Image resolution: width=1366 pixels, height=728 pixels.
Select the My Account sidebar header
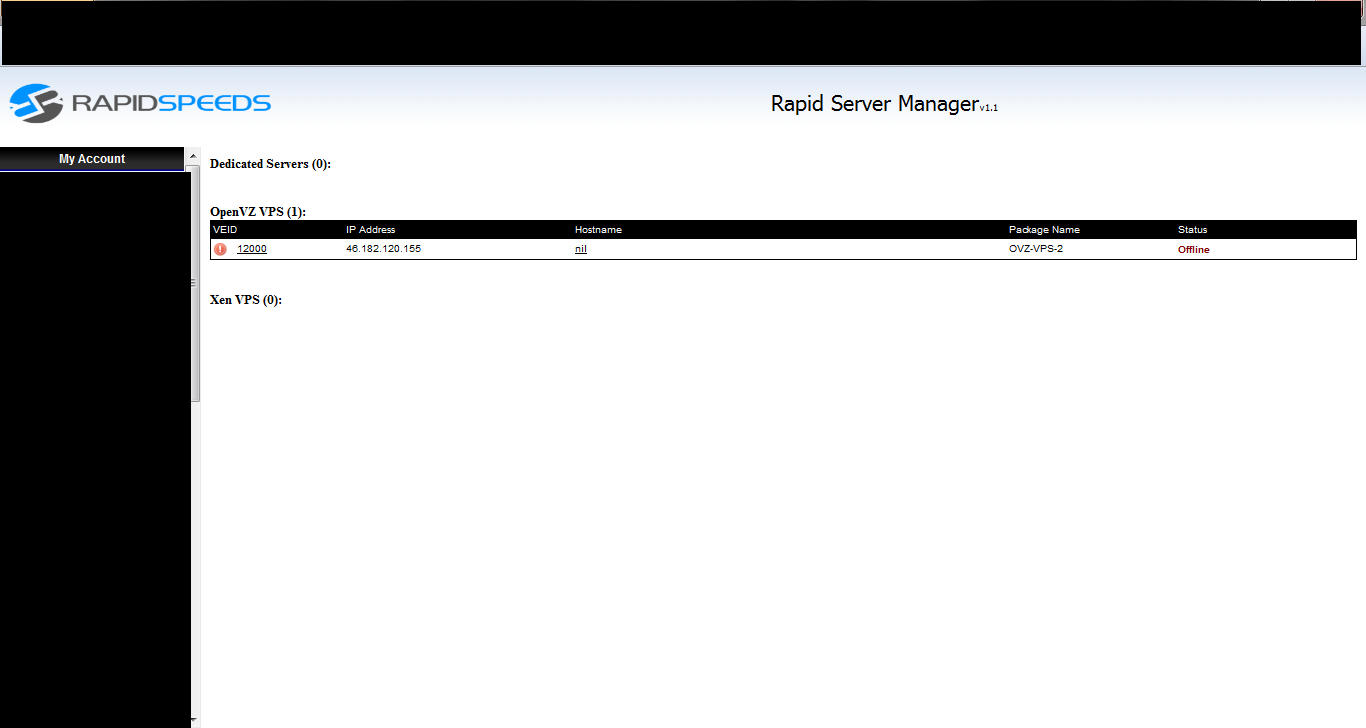(92, 159)
